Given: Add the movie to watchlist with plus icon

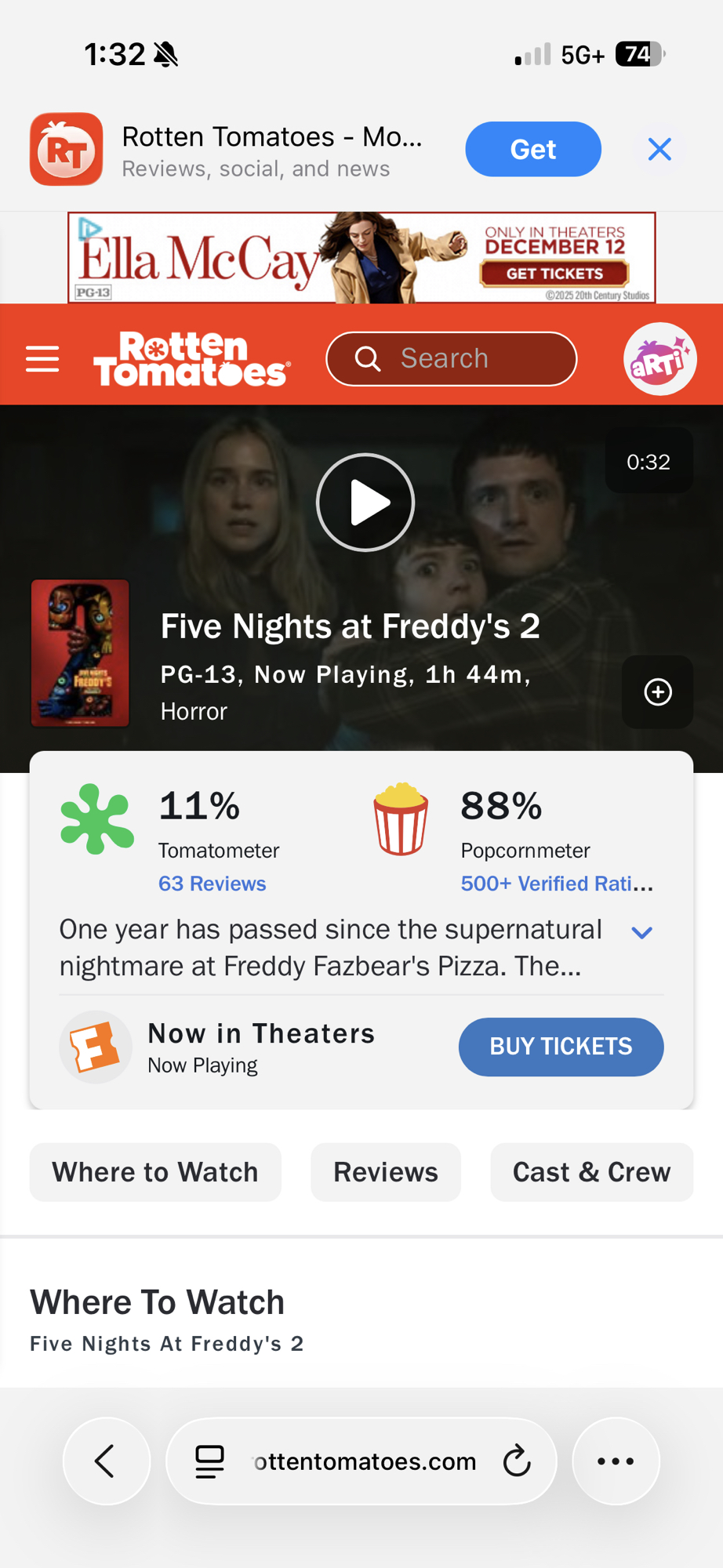Looking at the screenshot, I should 657,692.
